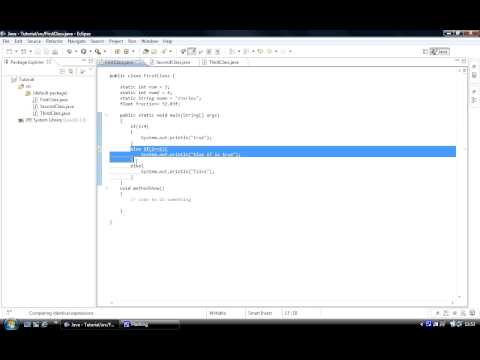The width and height of the screenshot is (480, 360).
Task: Open the Refactor menu
Action: point(54,41)
